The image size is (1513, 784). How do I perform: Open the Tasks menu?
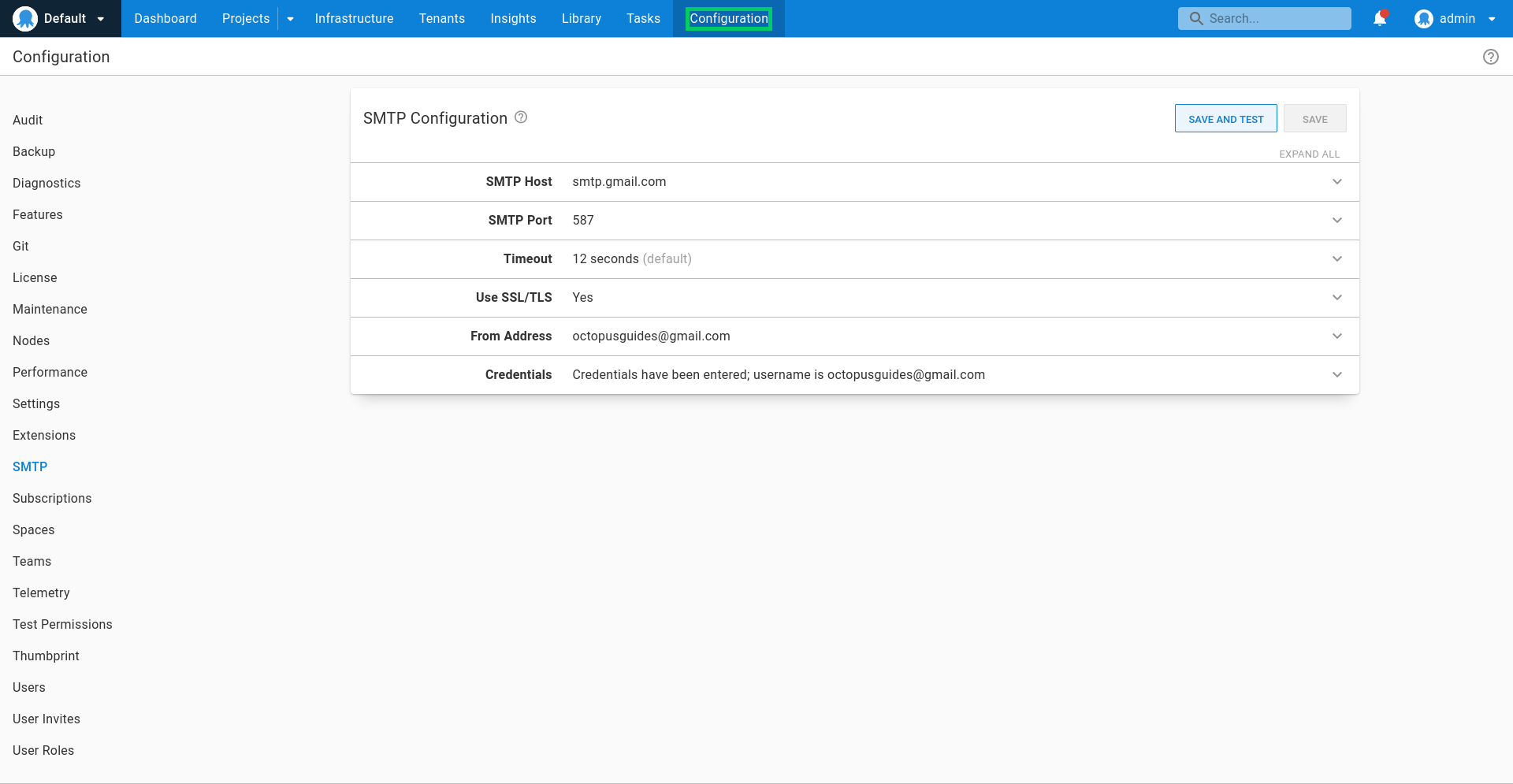[643, 18]
